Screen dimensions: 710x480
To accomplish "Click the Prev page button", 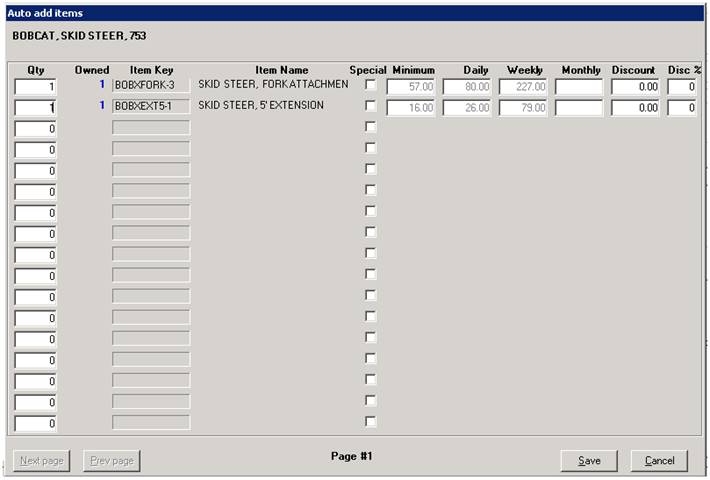I will point(111,461).
